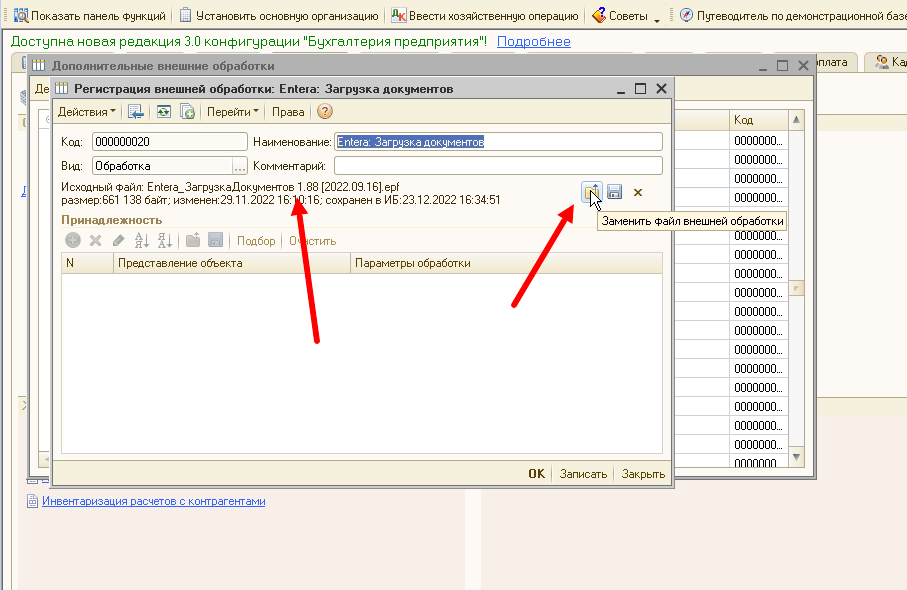The height and width of the screenshot is (590, 907).
Task: Click the ellipsis button of the Вид field
Action: point(239,167)
